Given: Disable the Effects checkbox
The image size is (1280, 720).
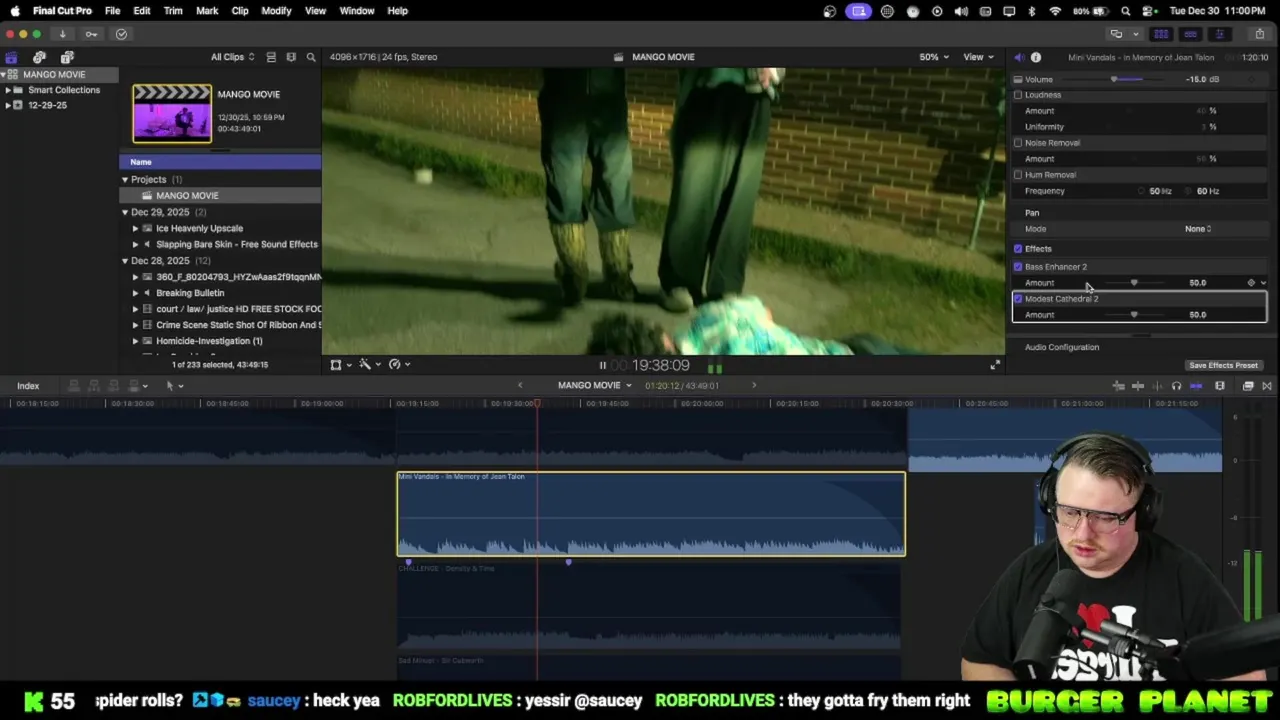Looking at the screenshot, I should pyautogui.click(x=1018, y=249).
